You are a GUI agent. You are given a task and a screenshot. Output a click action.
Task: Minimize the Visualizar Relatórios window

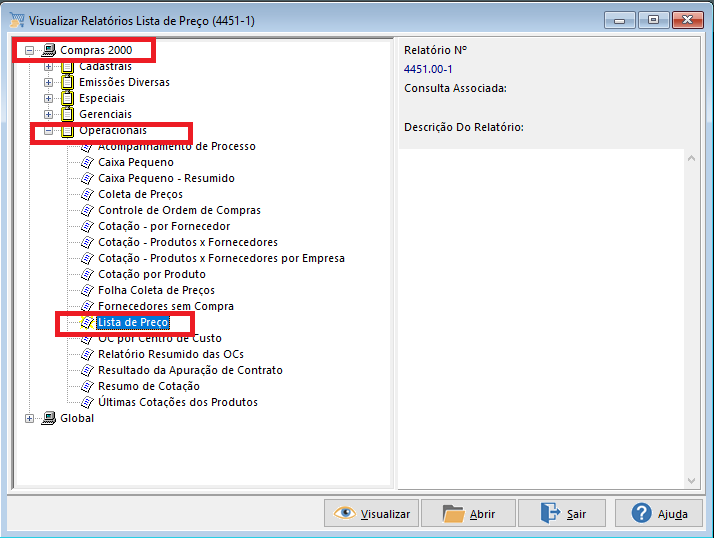click(619, 20)
